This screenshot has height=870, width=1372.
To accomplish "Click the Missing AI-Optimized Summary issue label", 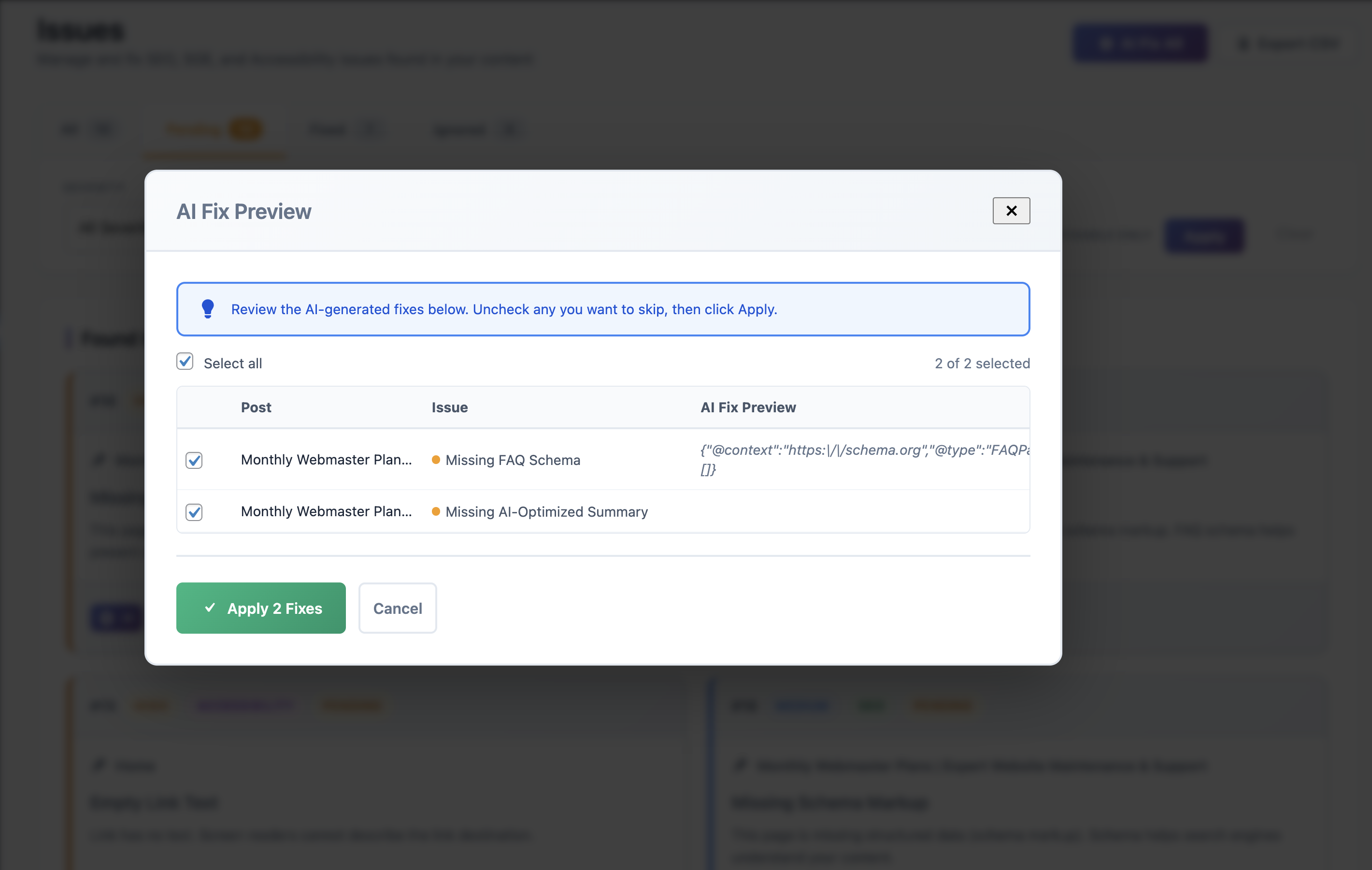I will (546, 512).
